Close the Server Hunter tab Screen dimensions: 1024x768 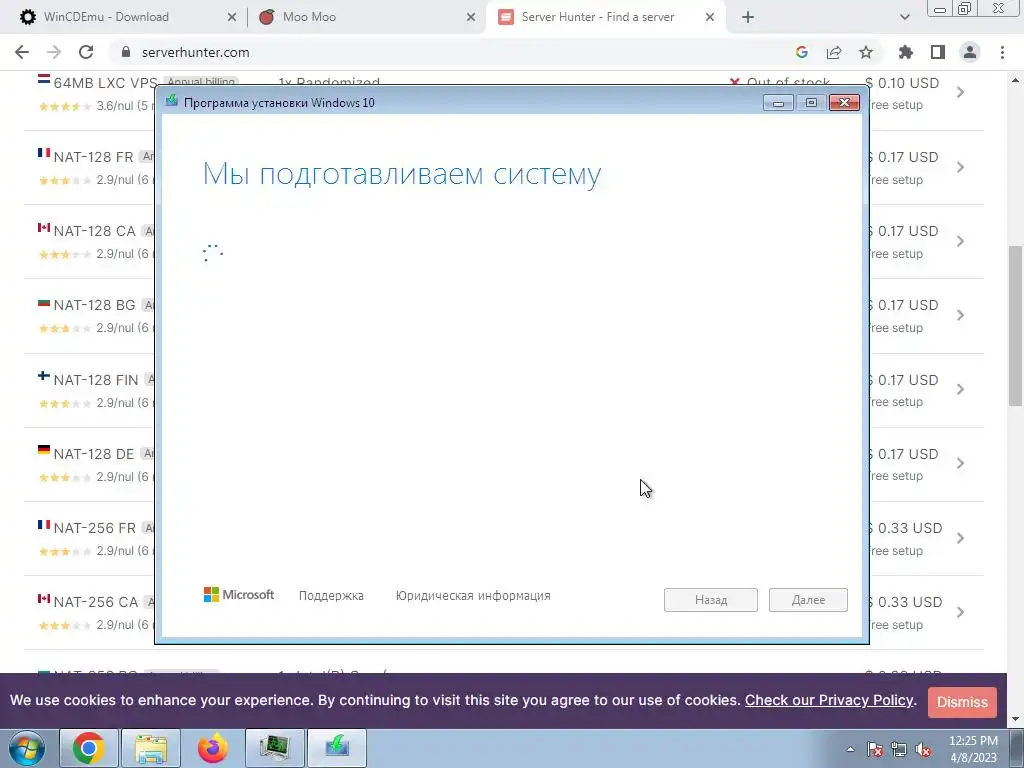click(710, 18)
